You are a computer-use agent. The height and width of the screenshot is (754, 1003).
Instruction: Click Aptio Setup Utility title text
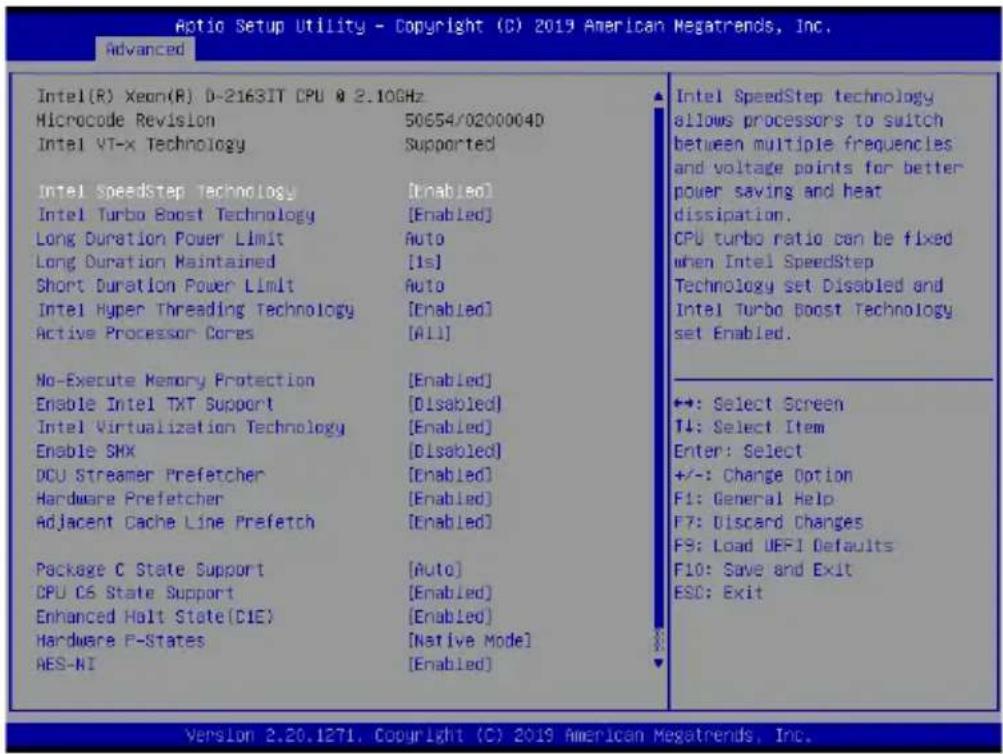click(x=503, y=26)
